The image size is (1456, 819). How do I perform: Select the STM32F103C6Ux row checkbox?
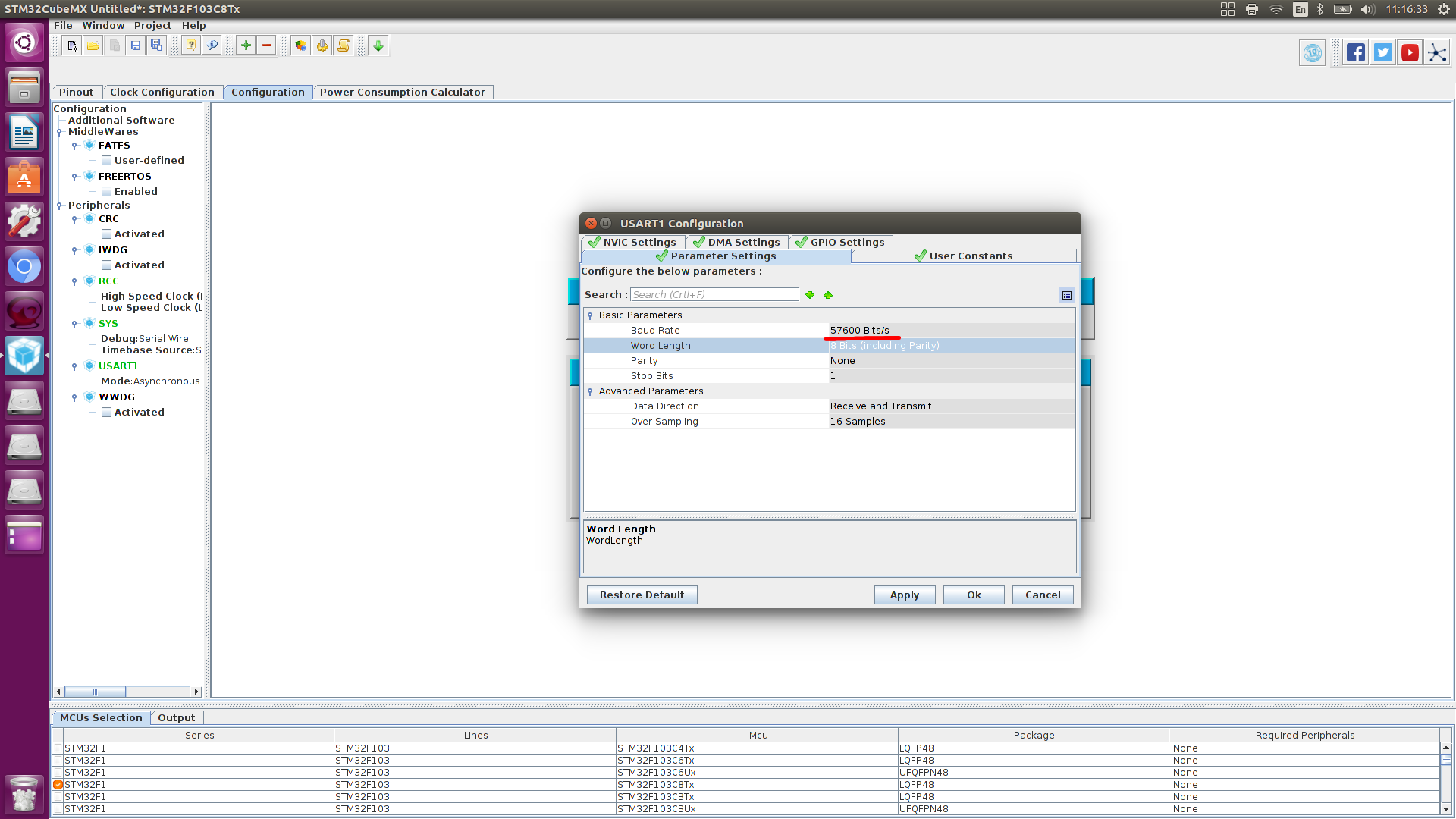[x=58, y=773]
